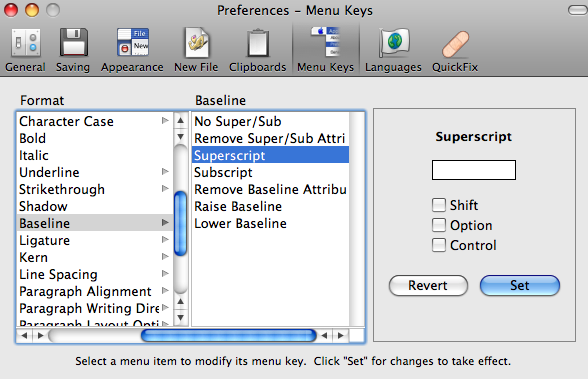Click right arrow at horizontal scrollbar start
This screenshot has width=588, height=379.
pos(40,336)
